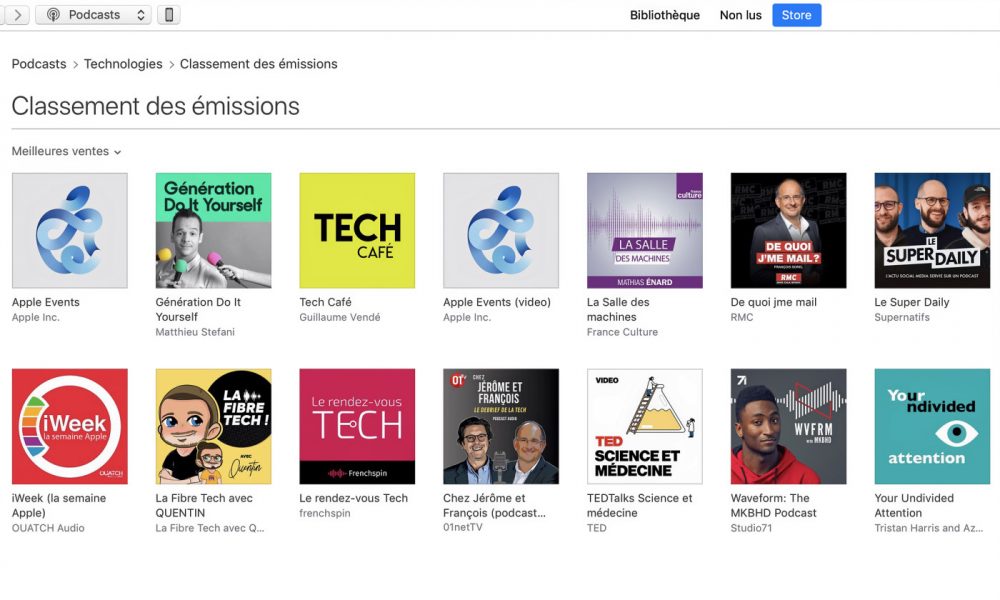Click the iPhone device icon
The height and width of the screenshot is (600, 1000).
169,15
